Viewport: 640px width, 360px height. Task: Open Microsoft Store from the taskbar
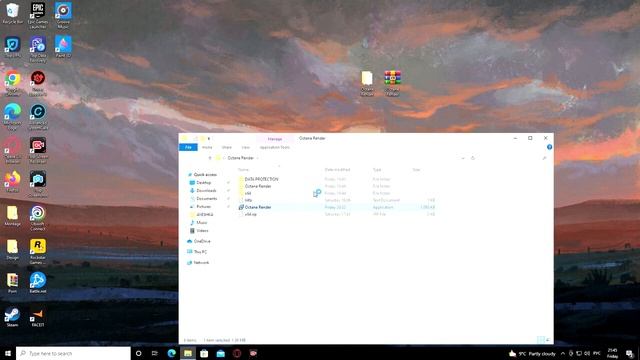(x=204, y=353)
